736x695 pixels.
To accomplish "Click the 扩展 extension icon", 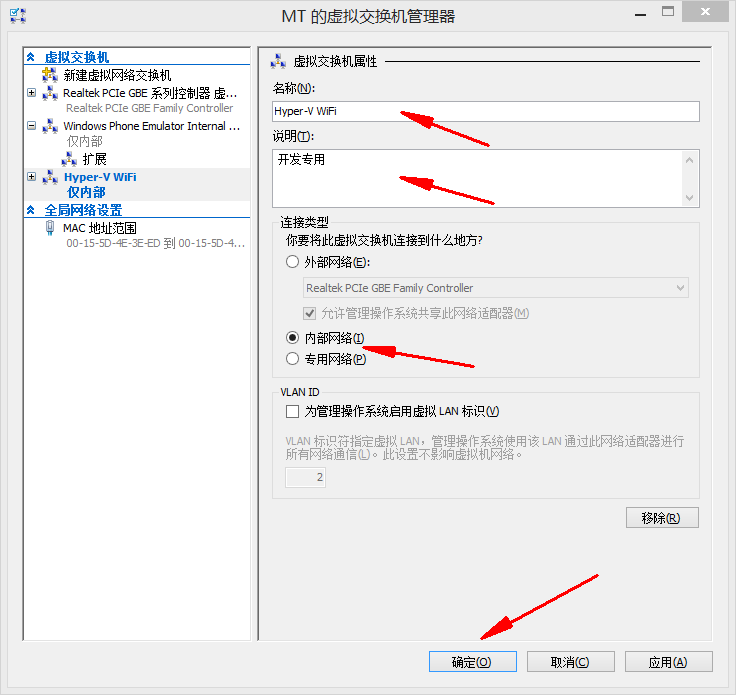I will click(69, 159).
